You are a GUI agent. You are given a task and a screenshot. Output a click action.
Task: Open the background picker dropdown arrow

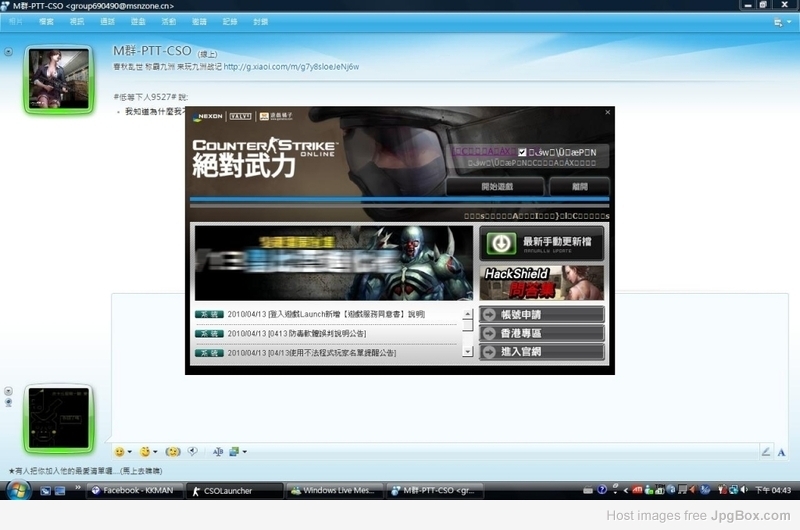tap(244, 452)
